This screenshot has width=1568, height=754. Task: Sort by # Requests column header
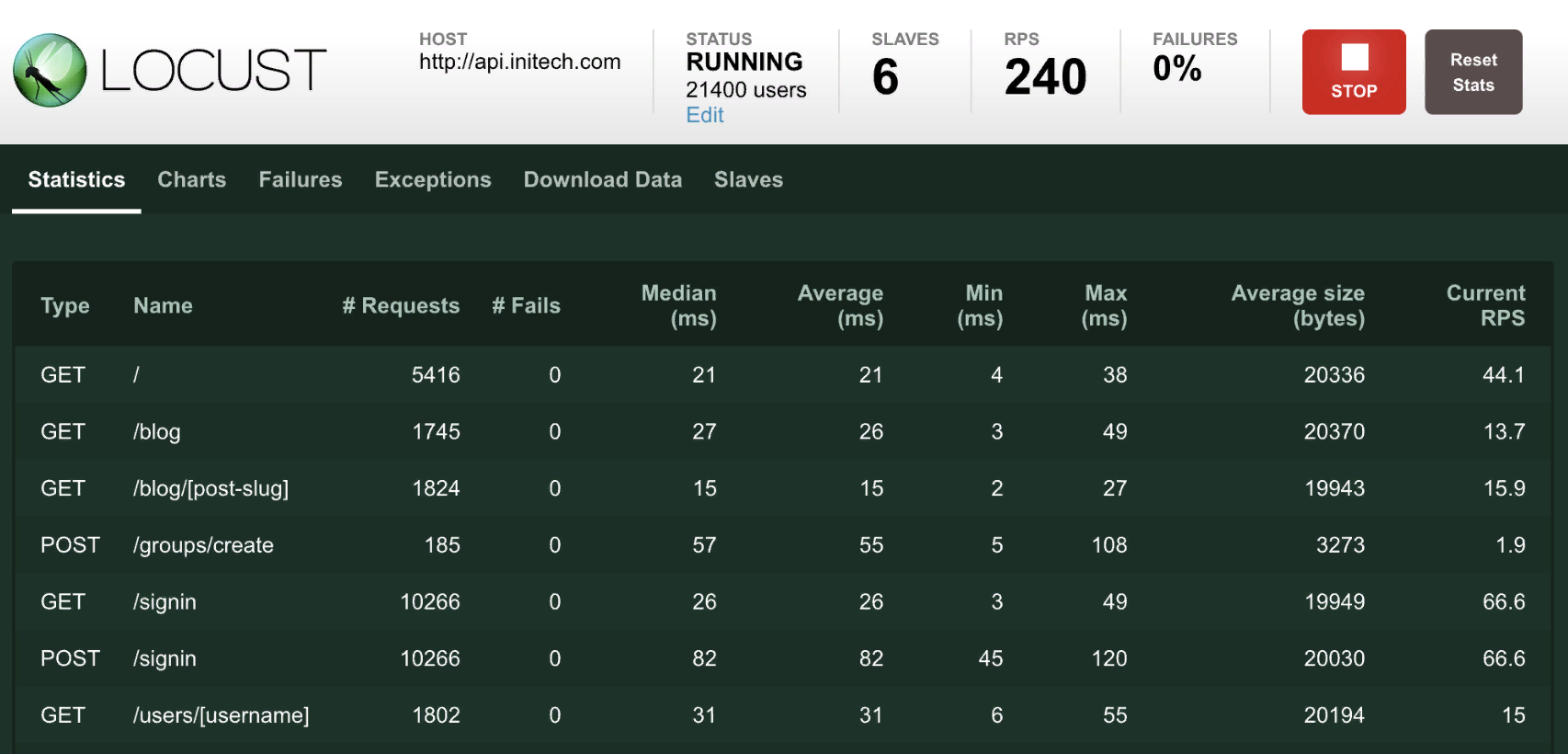pos(401,305)
